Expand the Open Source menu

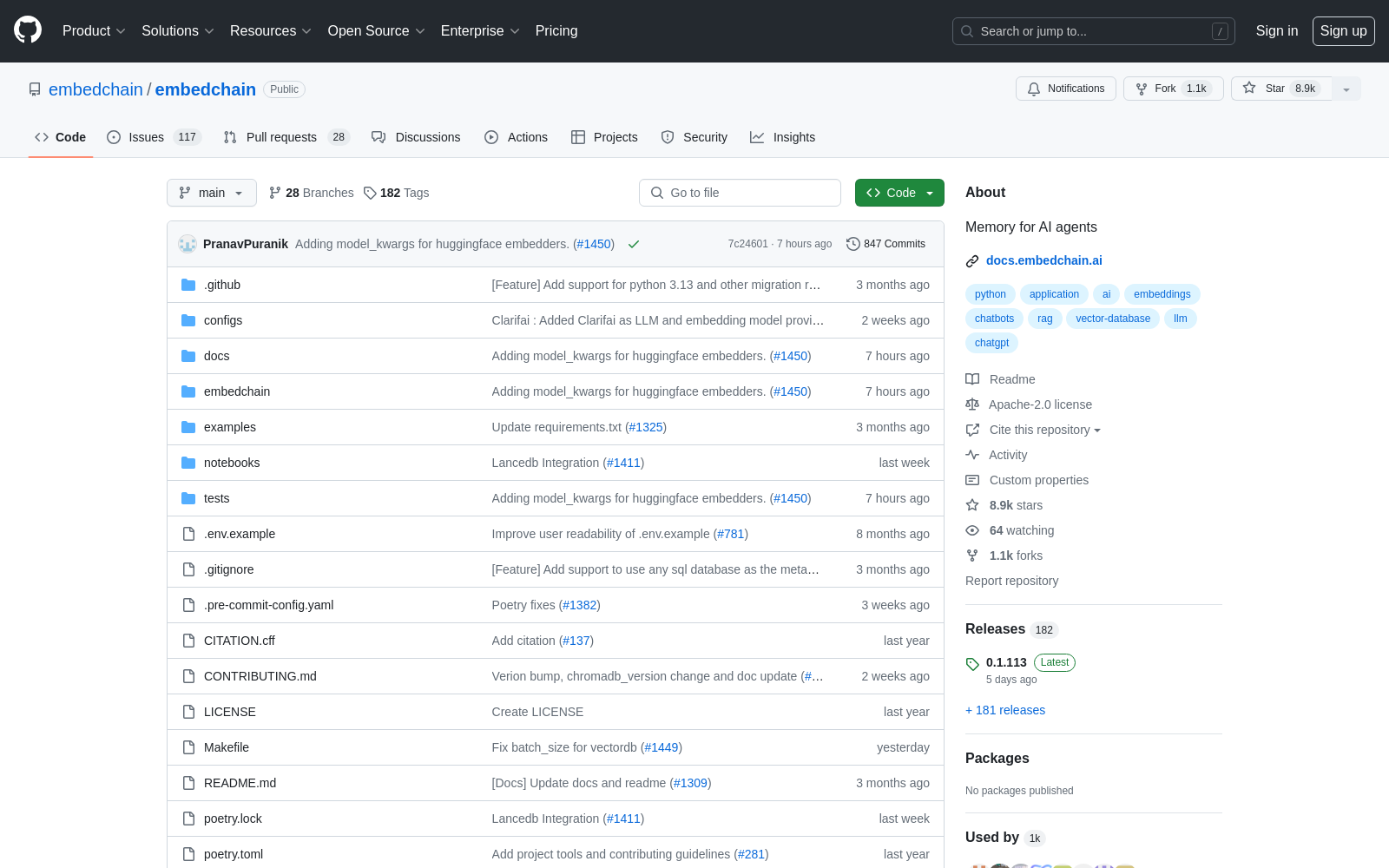click(x=377, y=30)
